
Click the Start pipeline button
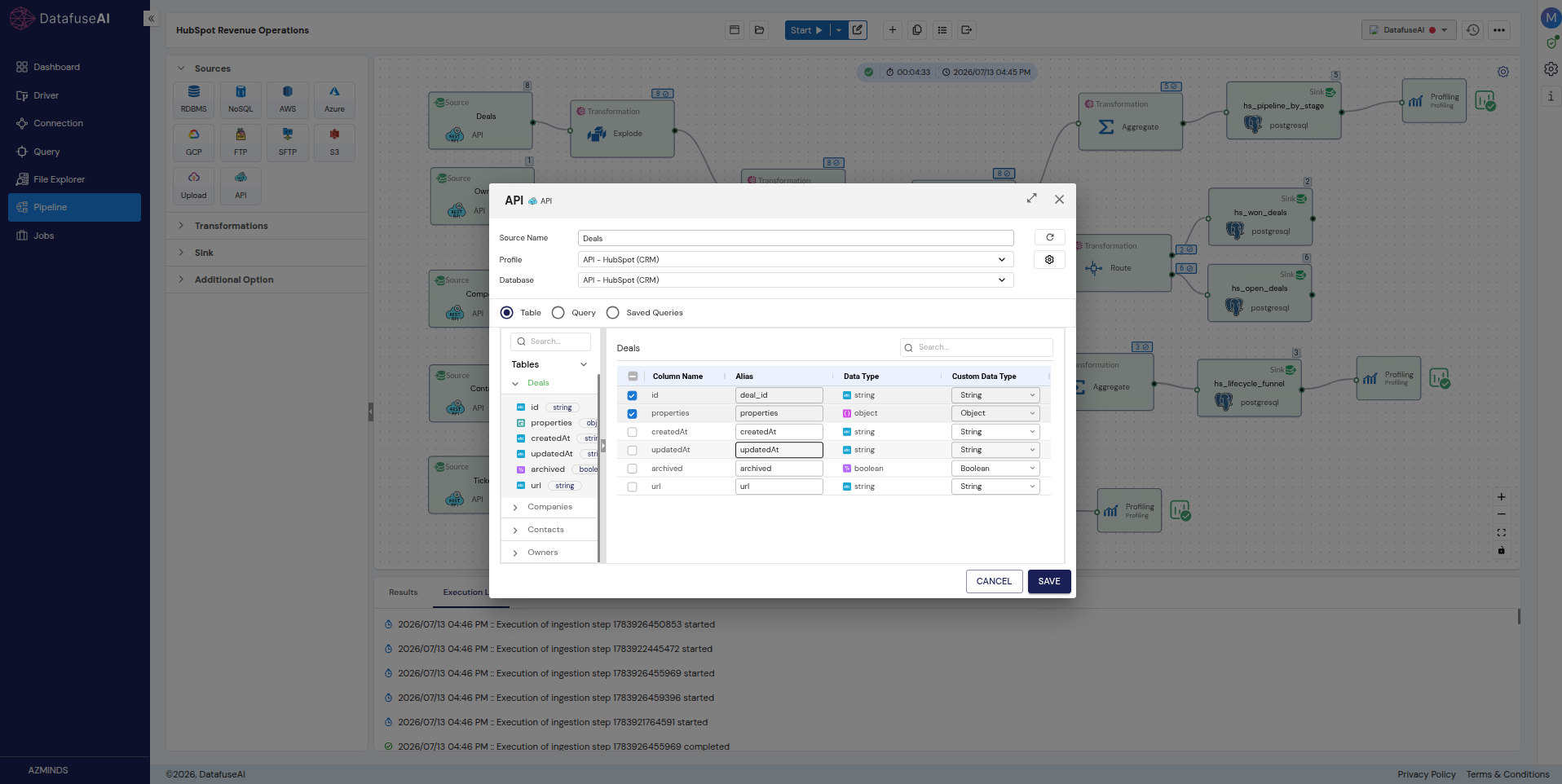click(x=806, y=30)
